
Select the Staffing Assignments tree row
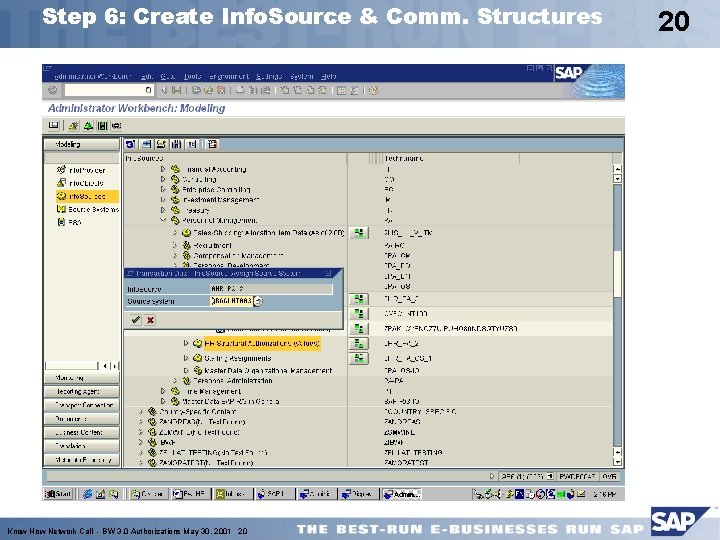tap(237, 358)
